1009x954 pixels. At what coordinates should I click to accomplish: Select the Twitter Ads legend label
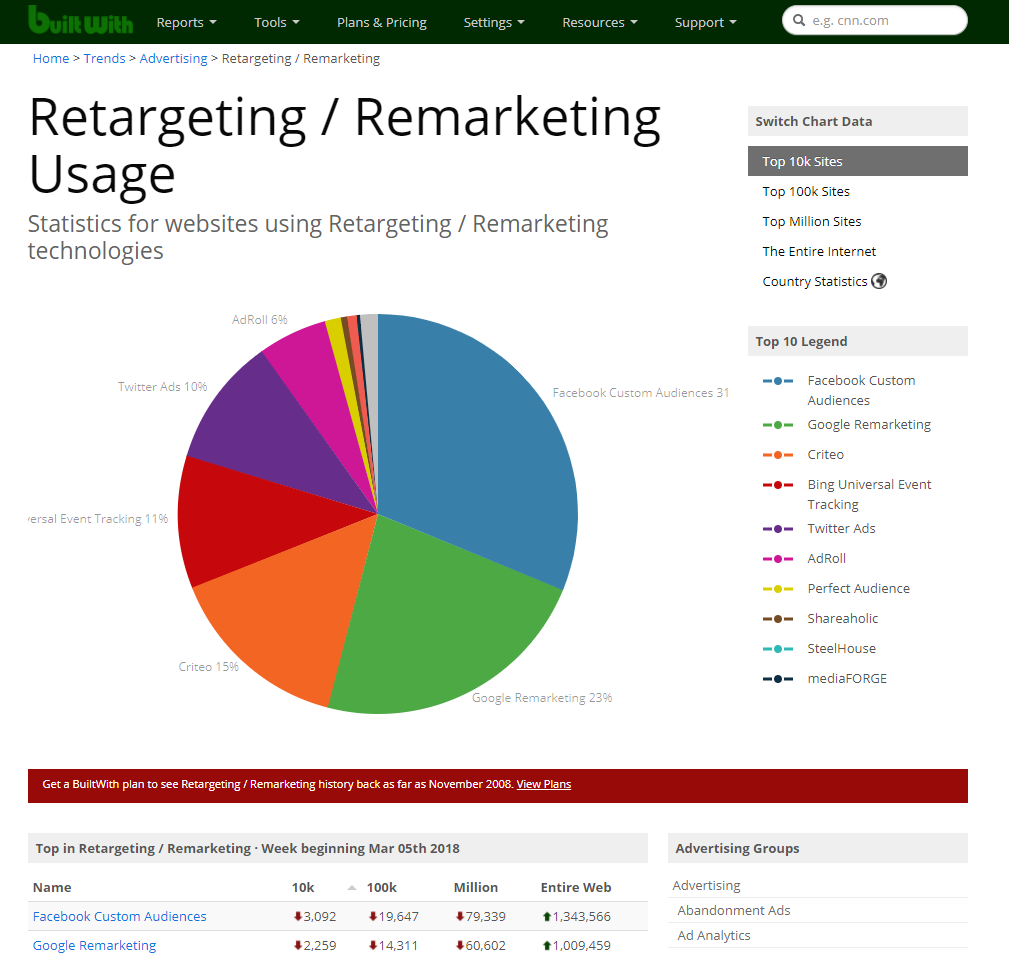coord(841,528)
